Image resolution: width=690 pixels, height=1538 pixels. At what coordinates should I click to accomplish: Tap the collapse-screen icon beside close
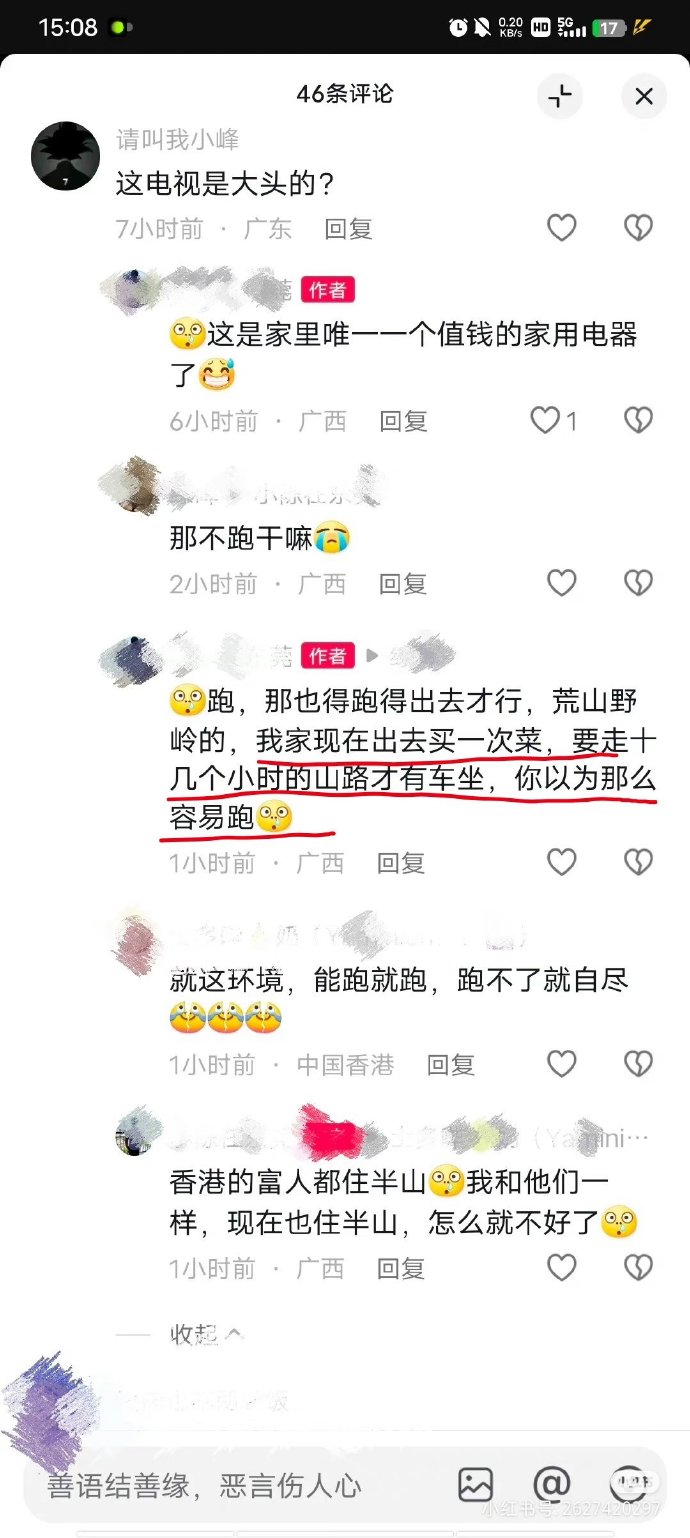pos(560,96)
